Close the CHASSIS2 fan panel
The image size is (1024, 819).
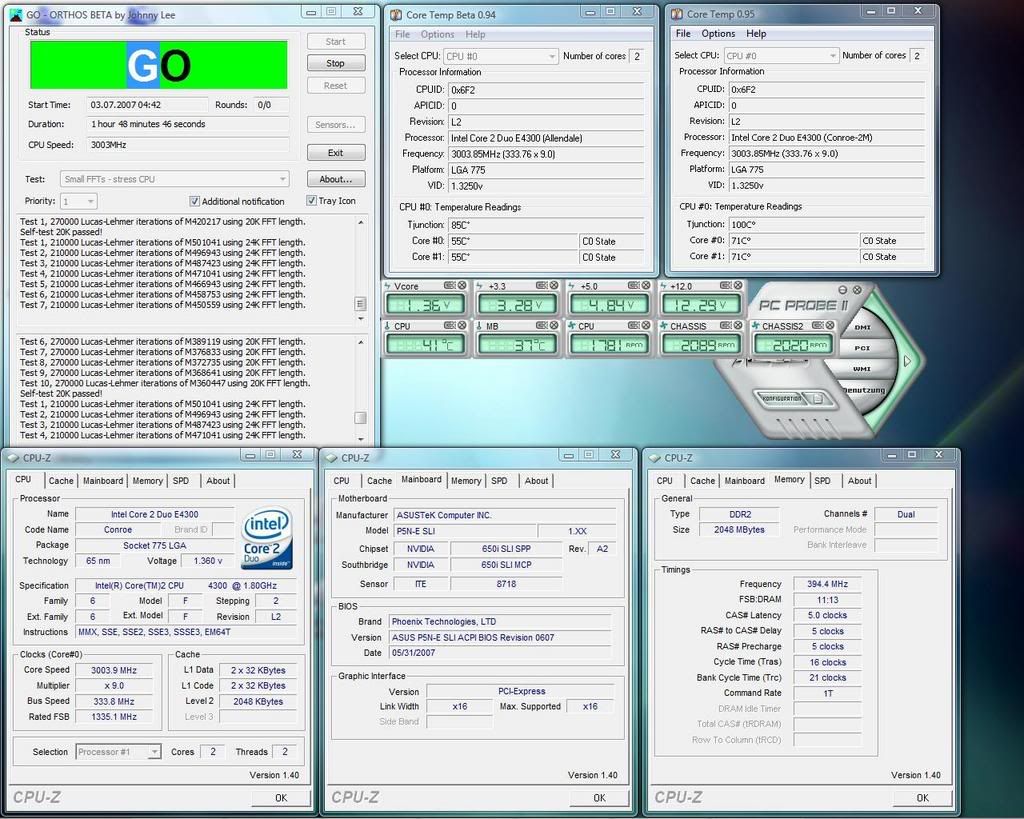pyautogui.click(x=830, y=325)
